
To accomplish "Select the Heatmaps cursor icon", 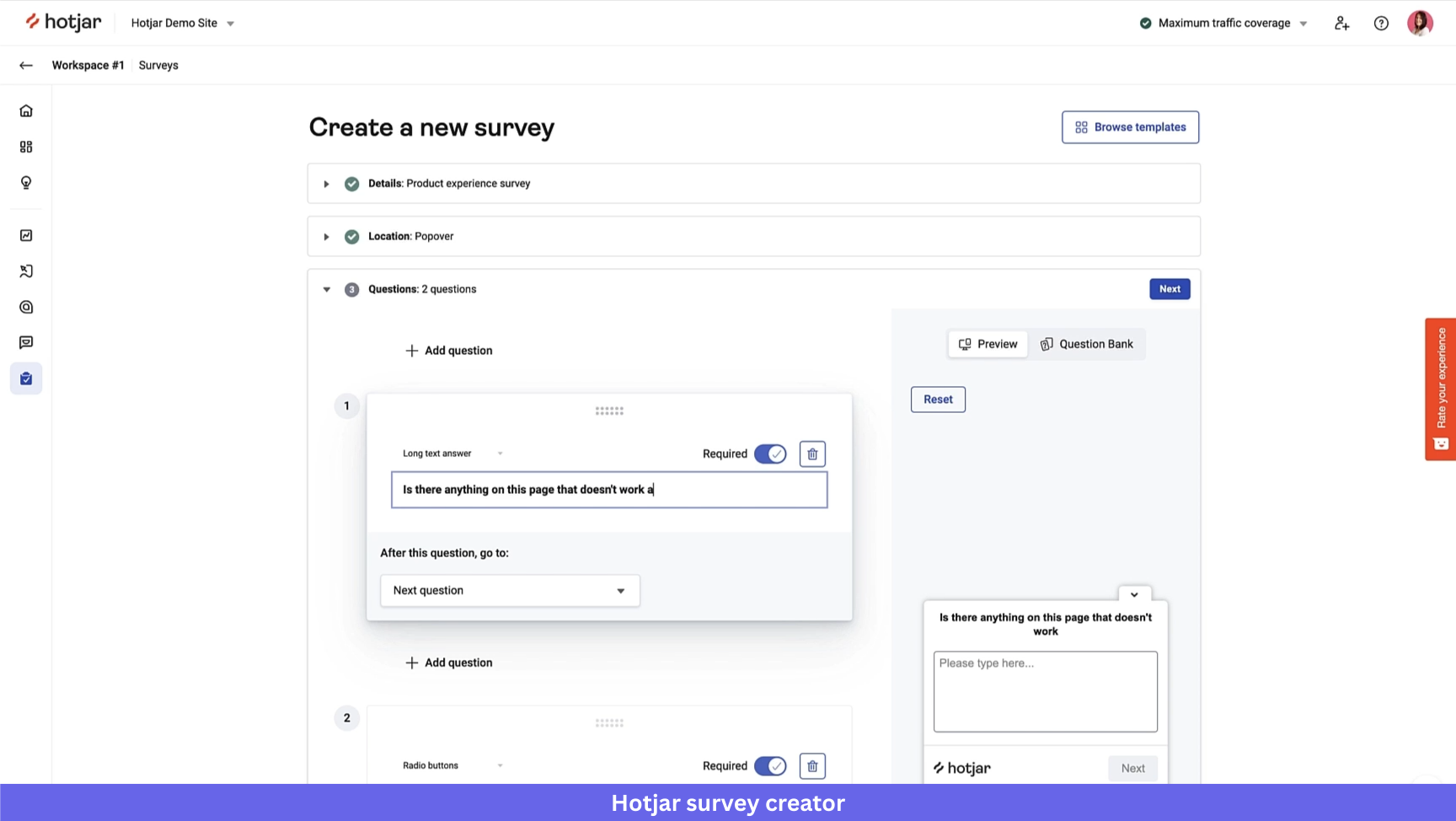I will pyautogui.click(x=25, y=271).
